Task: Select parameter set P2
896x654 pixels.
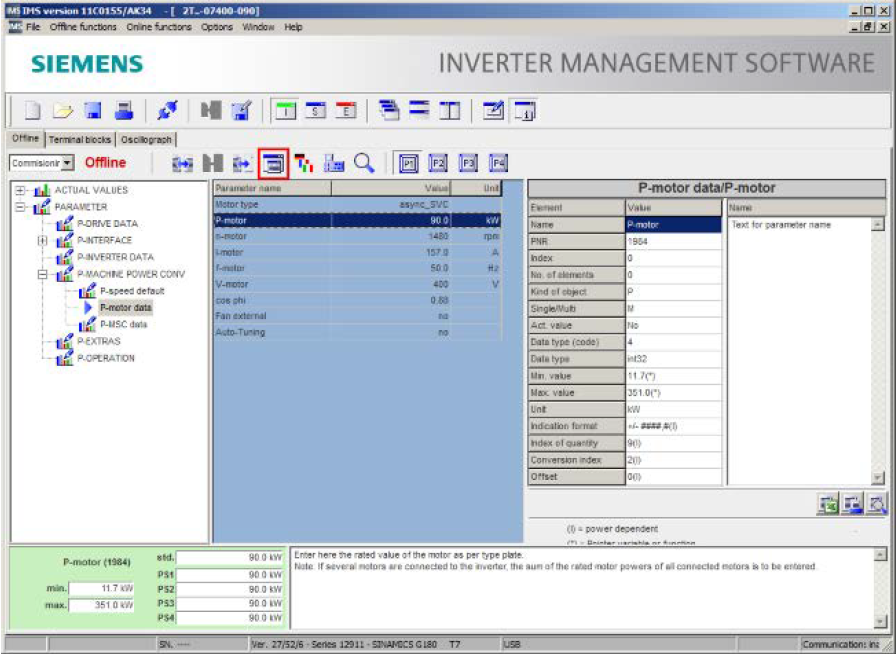Action: [x=438, y=164]
